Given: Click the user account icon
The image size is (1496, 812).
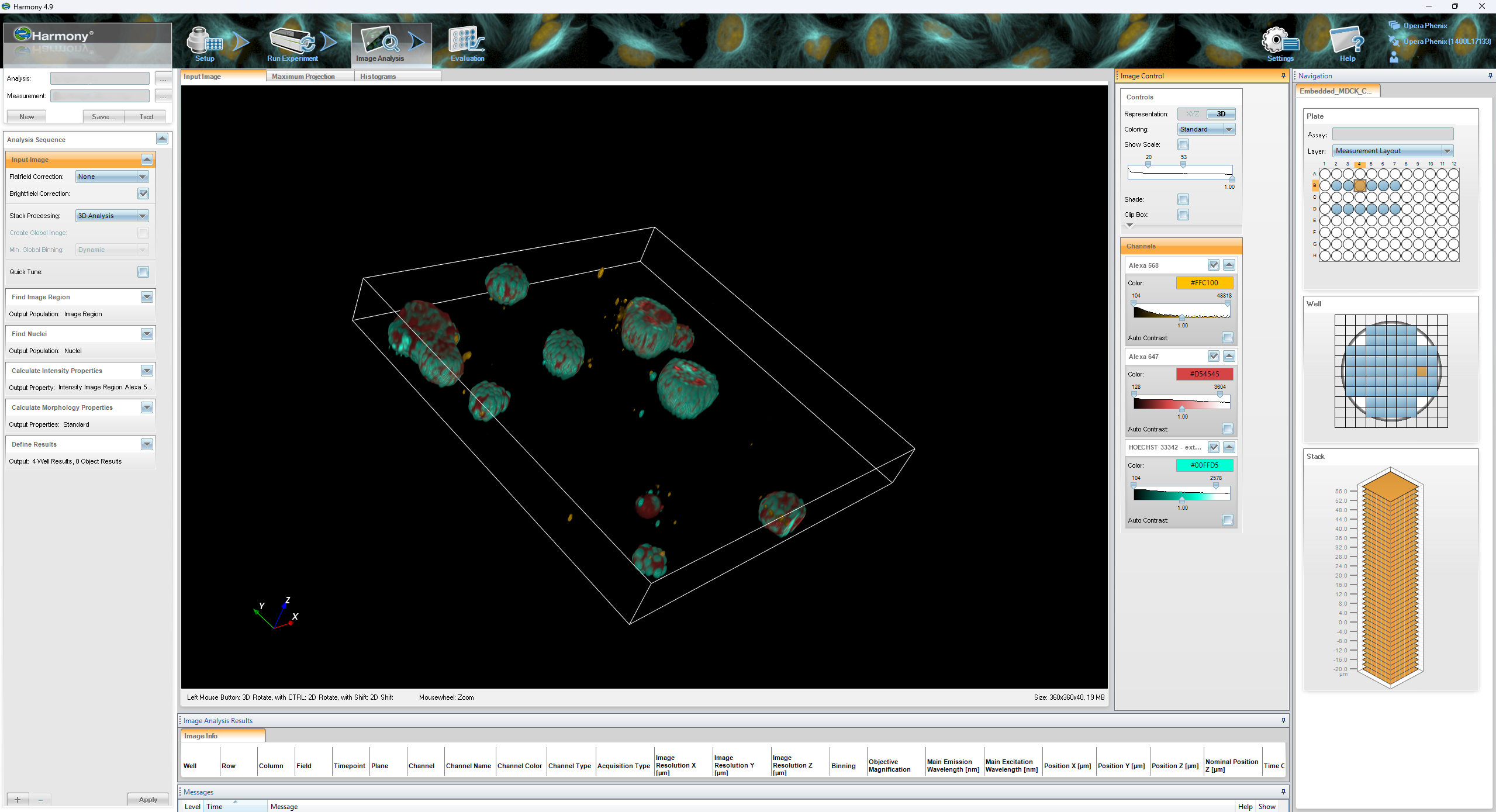Looking at the screenshot, I should pos(1394,57).
